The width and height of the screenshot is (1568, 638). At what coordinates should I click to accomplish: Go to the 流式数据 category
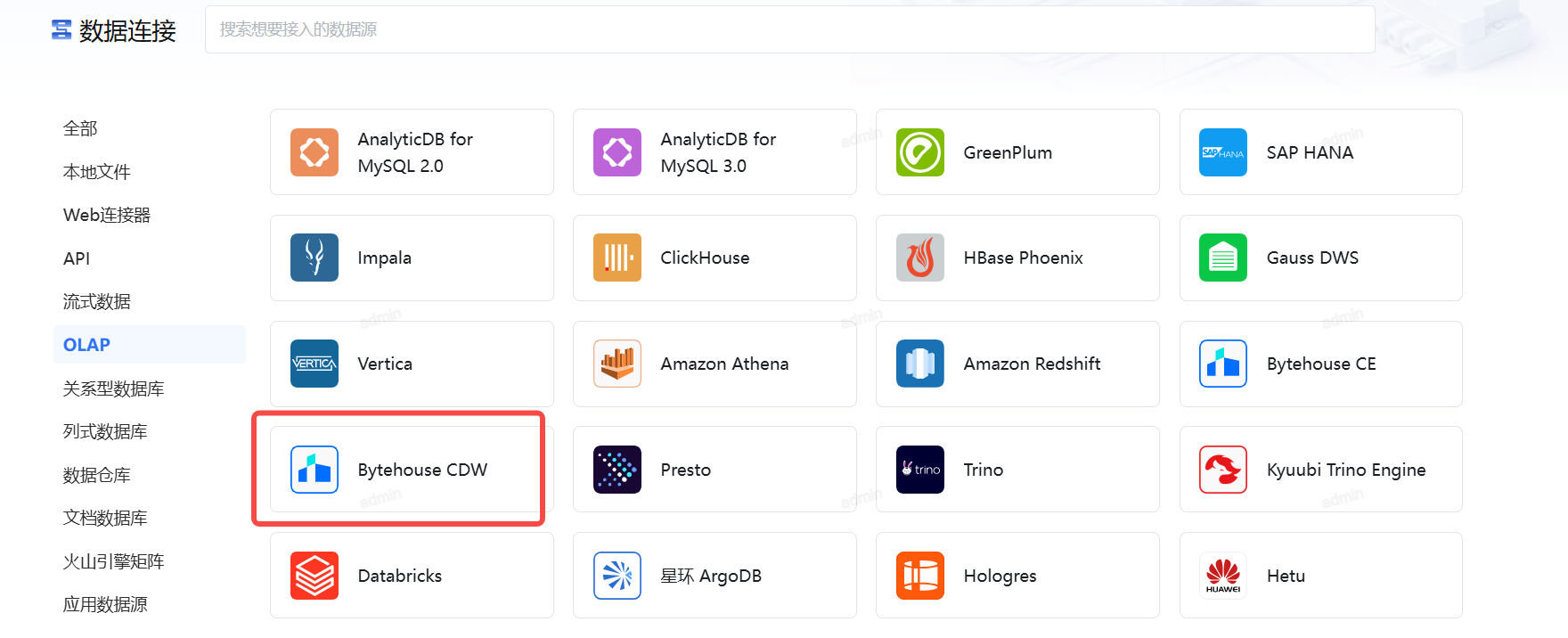coord(96,301)
